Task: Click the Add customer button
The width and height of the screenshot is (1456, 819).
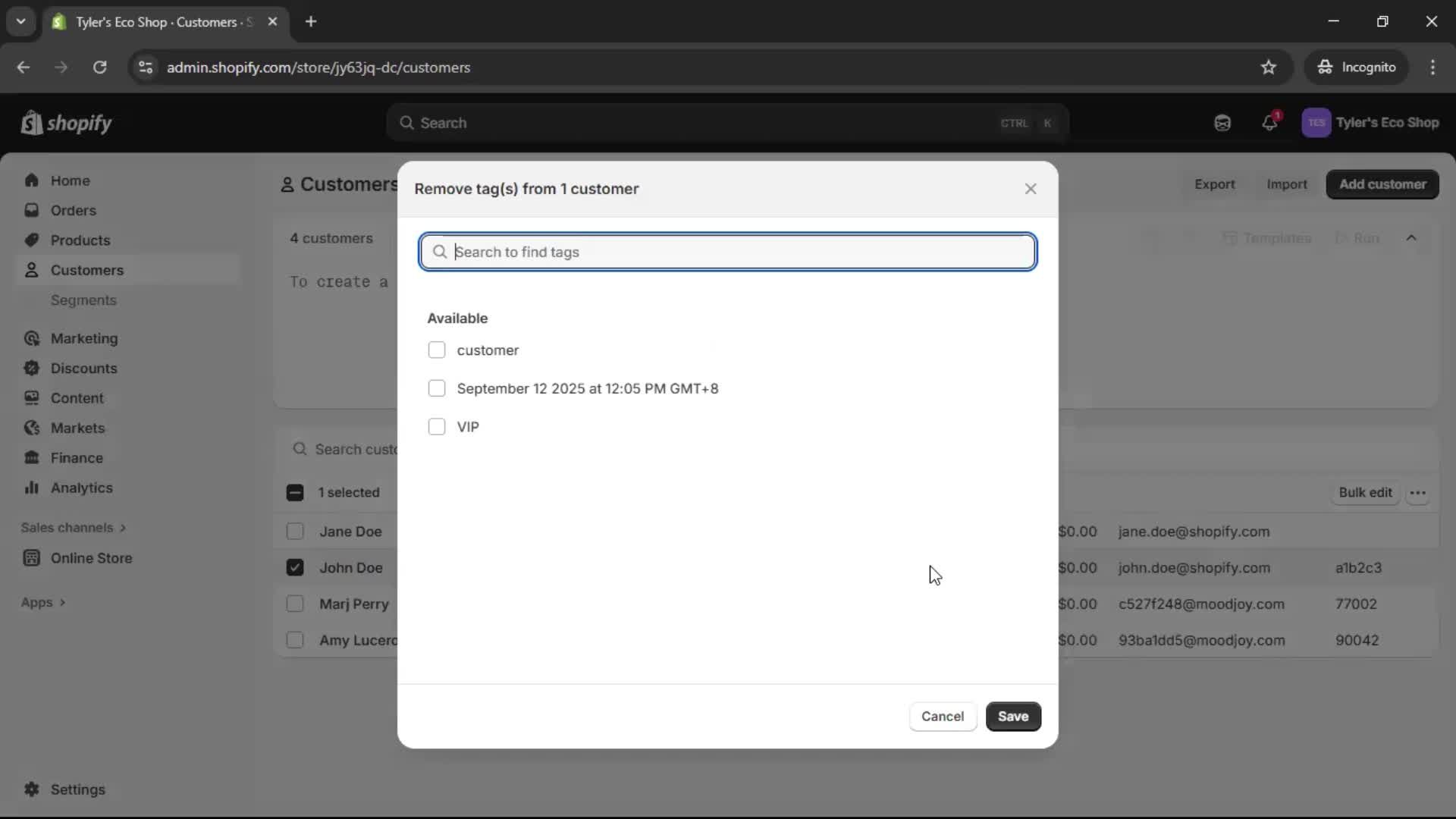Action: click(x=1382, y=184)
